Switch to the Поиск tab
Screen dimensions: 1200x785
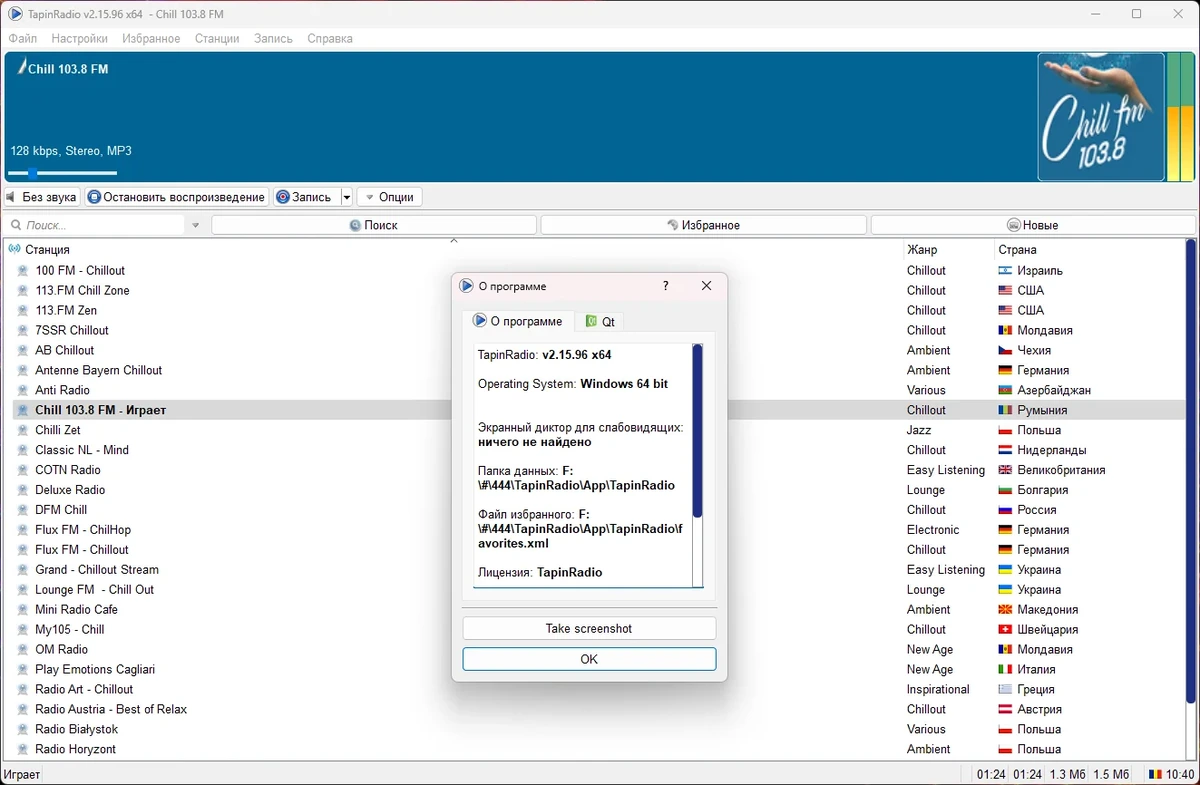coord(374,225)
